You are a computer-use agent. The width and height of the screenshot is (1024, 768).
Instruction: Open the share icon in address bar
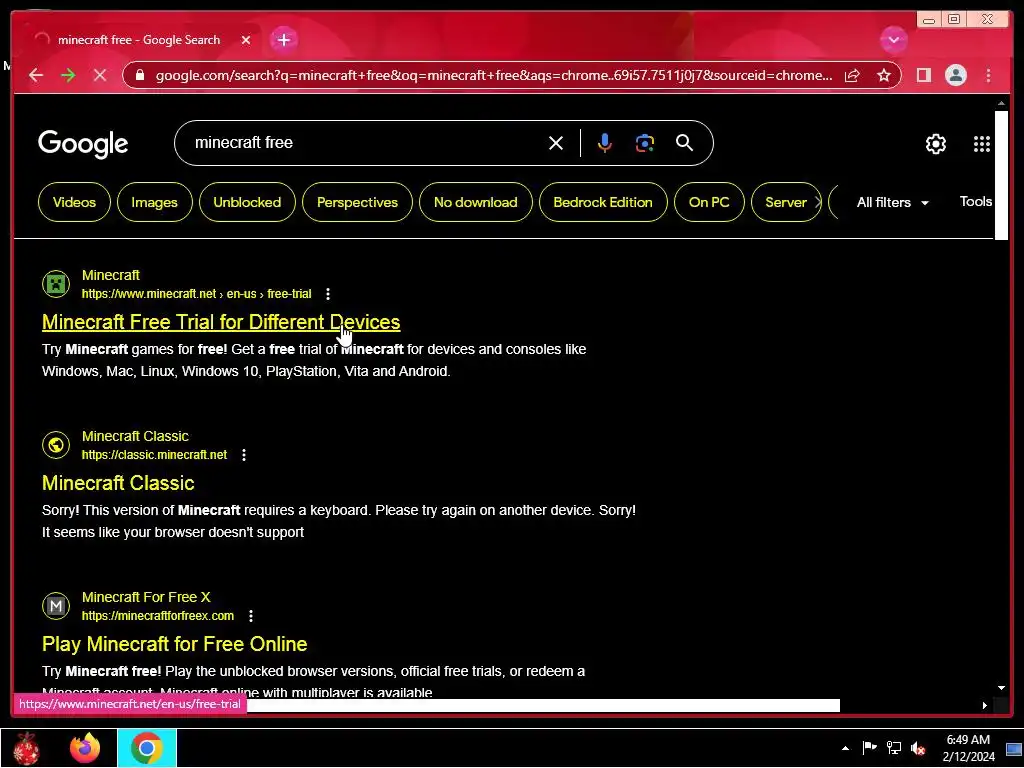852,76
